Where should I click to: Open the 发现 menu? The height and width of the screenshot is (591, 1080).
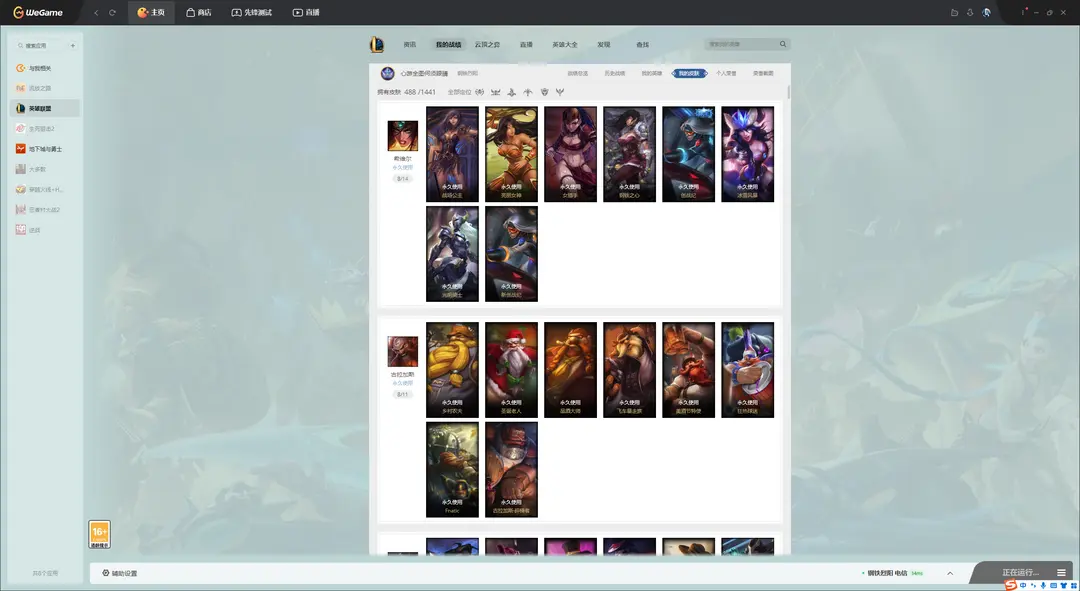coord(604,45)
